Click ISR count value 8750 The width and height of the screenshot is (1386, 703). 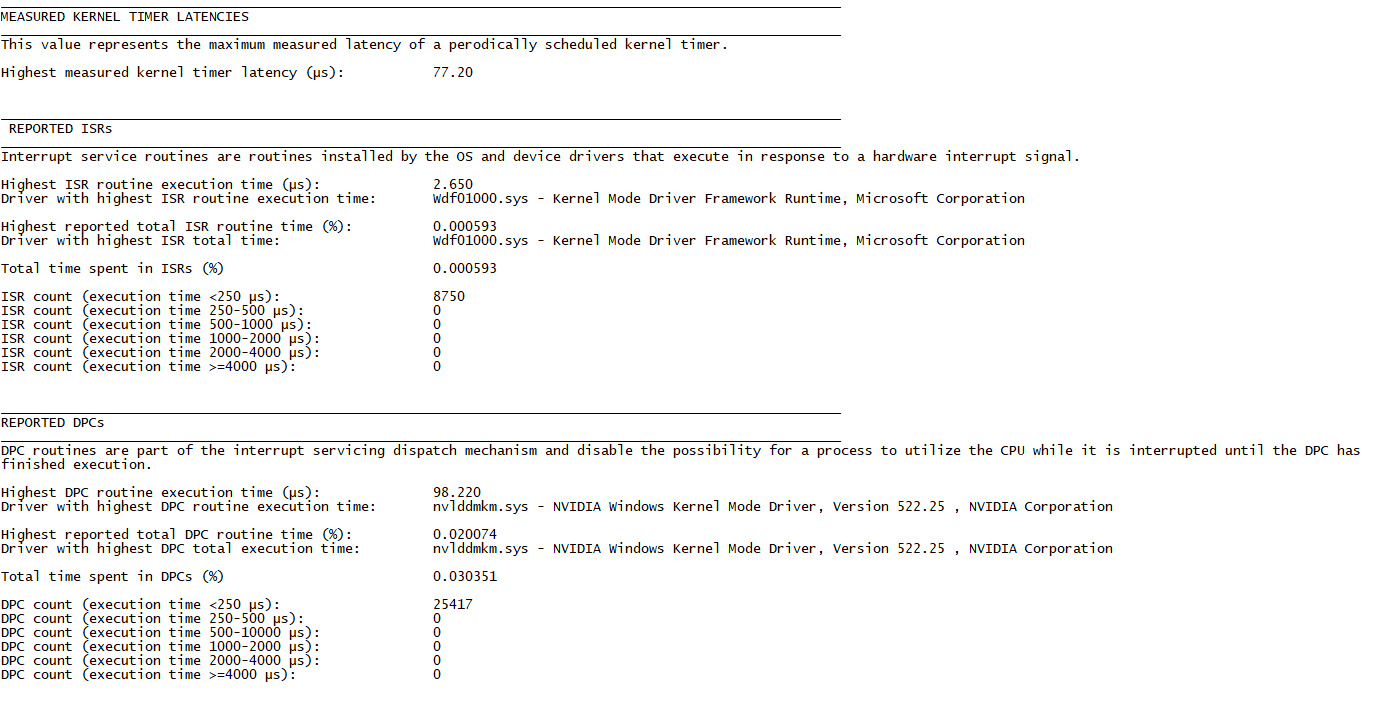(449, 296)
